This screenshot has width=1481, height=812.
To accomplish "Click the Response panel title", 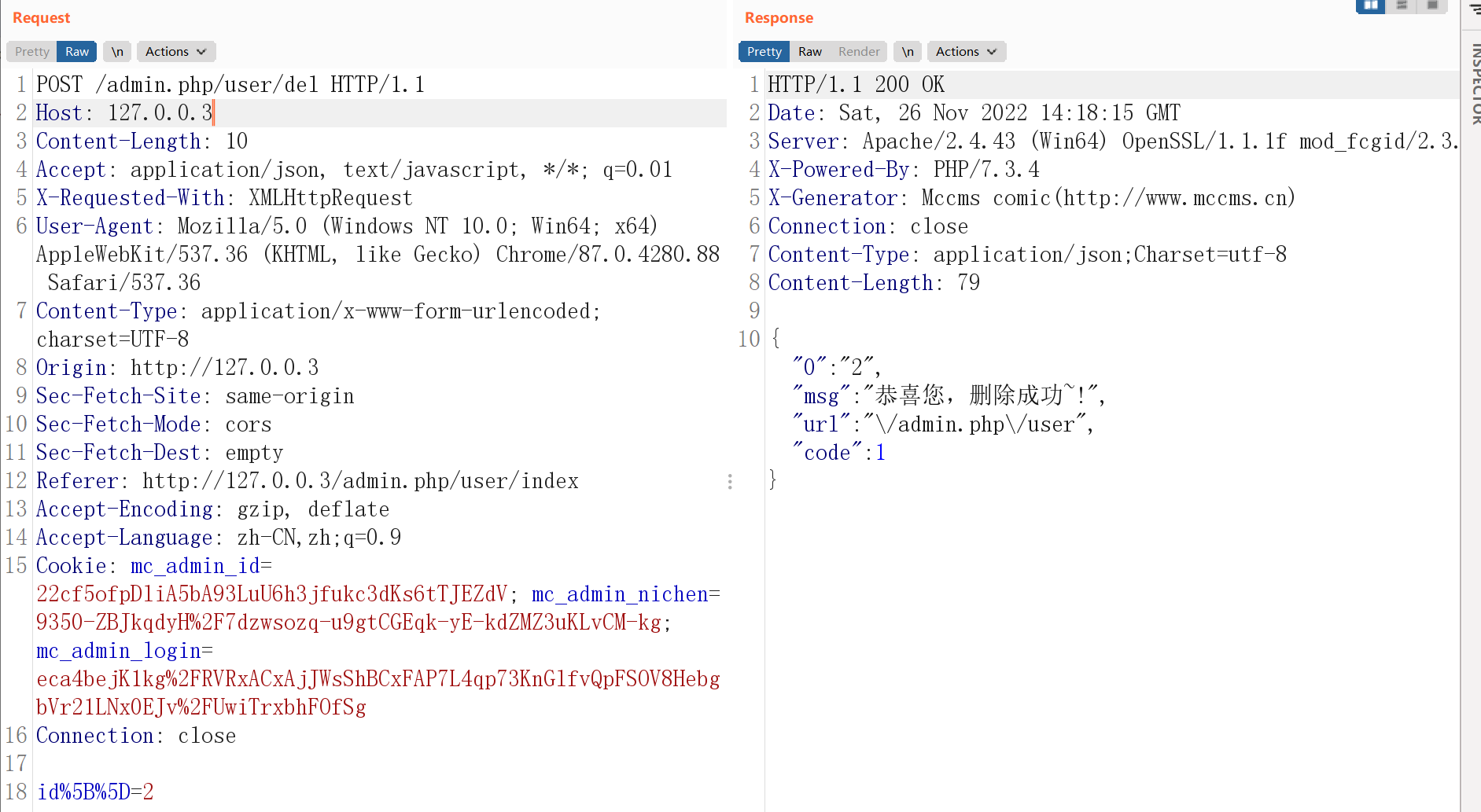I will [779, 17].
